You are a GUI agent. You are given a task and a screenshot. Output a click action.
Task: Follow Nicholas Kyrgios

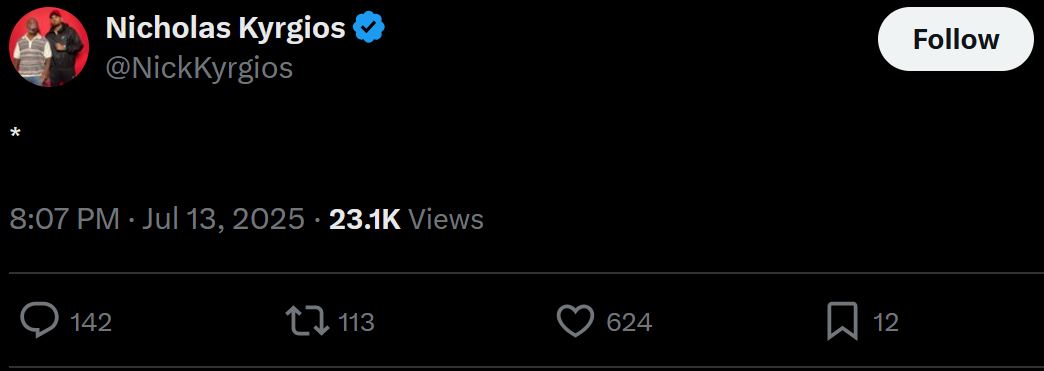pyautogui.click(x=955, y=39)
